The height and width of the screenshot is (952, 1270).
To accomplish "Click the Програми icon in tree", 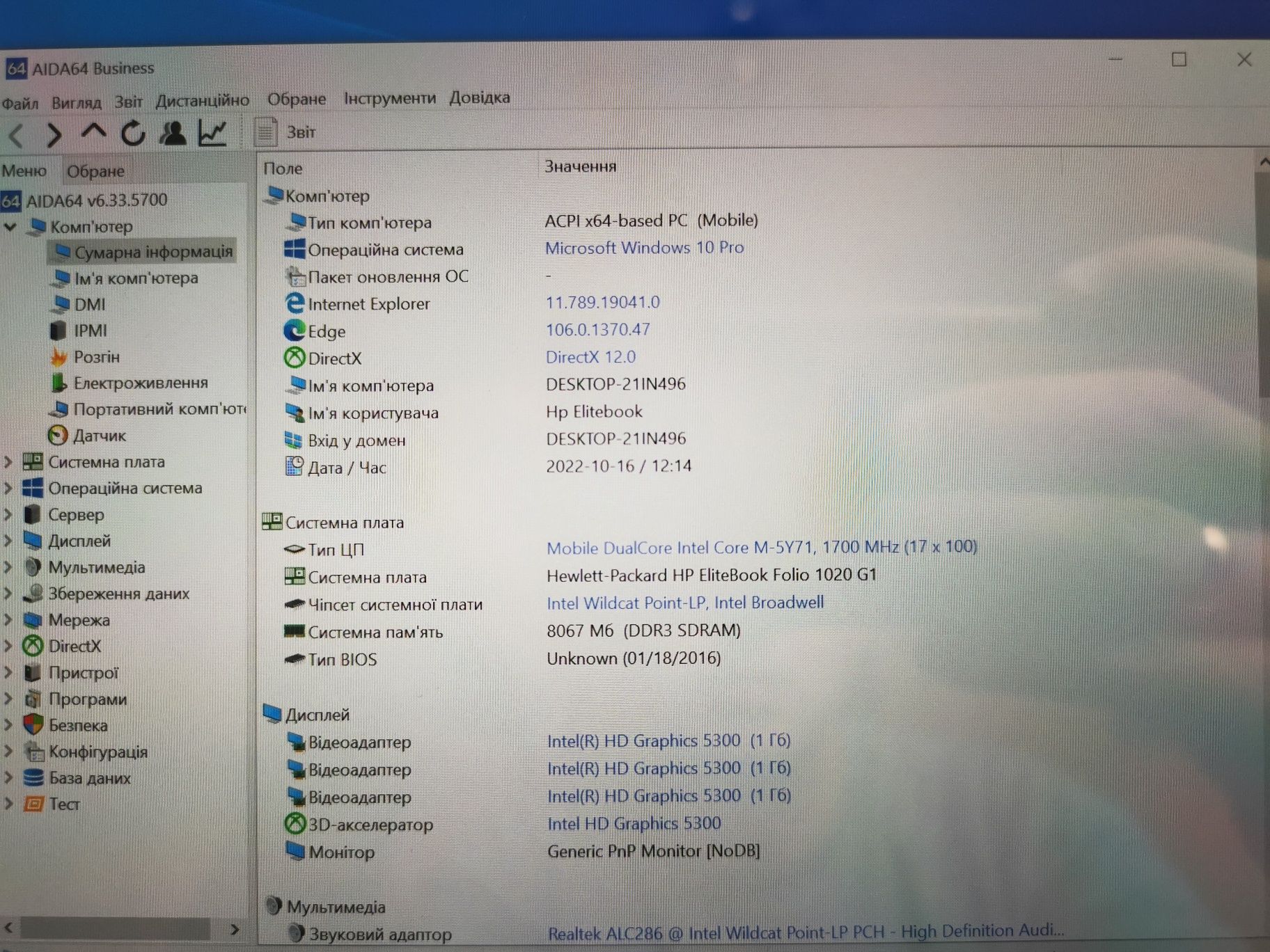I will [x=33, y=699].
